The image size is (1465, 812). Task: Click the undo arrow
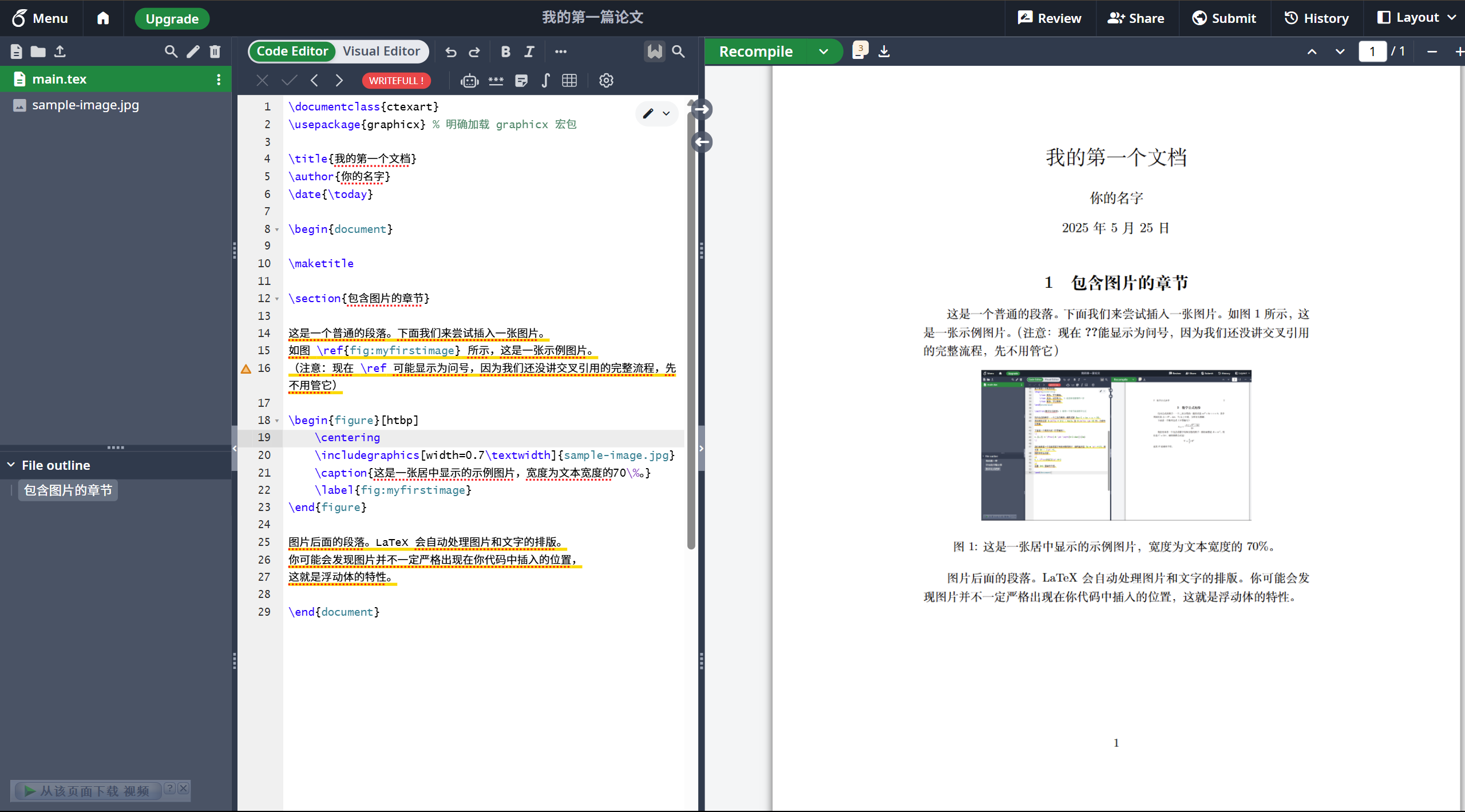pos(451,52)
